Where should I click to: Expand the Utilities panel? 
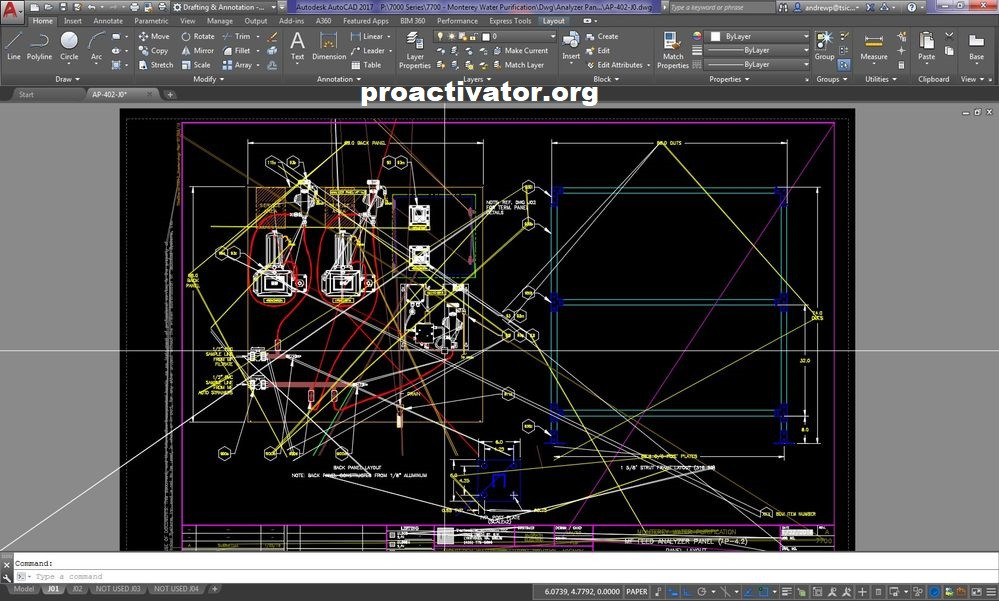(x=880, y=79)
